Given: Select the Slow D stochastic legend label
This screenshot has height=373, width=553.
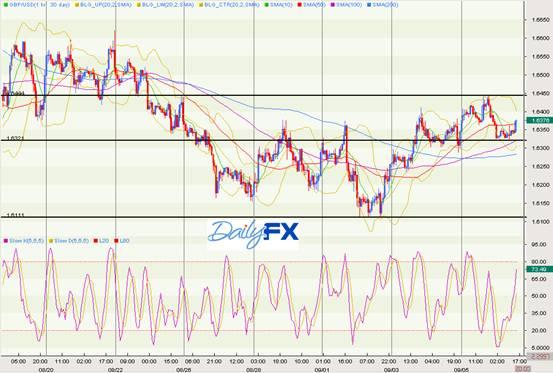Looking at the screenshot, I should (71, 241).
